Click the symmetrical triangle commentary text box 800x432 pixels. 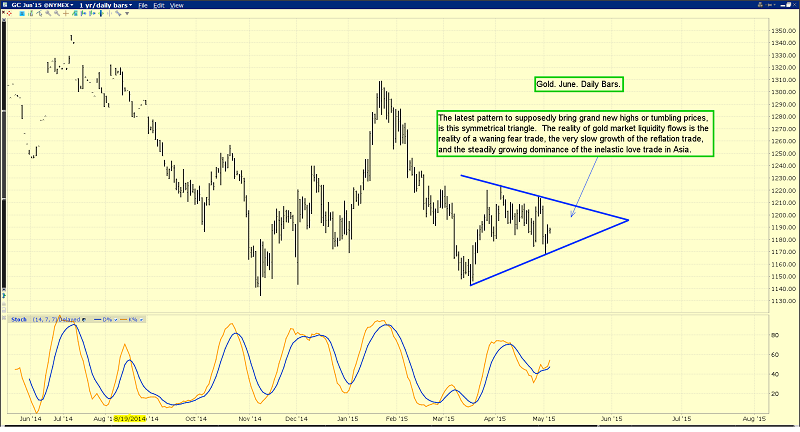[575, 133]
